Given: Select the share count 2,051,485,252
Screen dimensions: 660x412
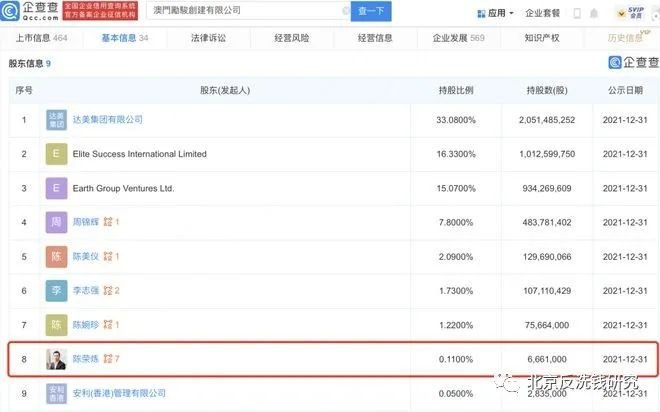Looking at the screenshot, I should coord(547,120).
